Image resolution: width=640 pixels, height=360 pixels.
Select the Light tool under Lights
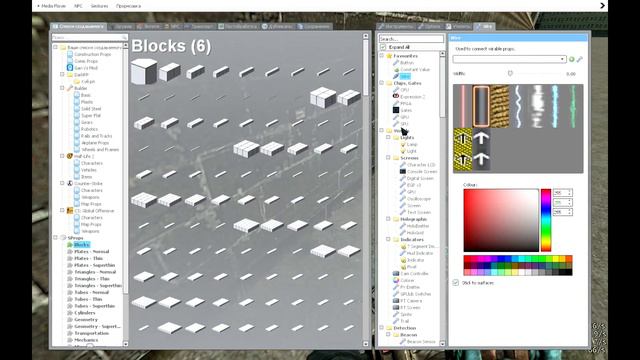coord(411,151)
